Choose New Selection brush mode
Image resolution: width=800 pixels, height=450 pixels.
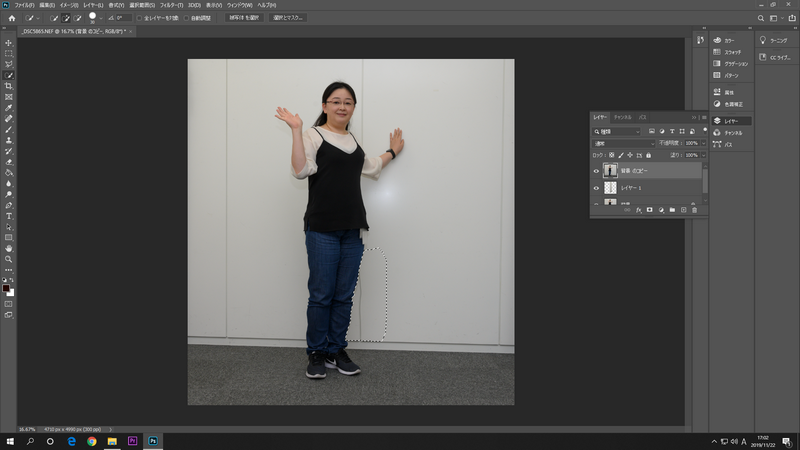coord(54,18)
